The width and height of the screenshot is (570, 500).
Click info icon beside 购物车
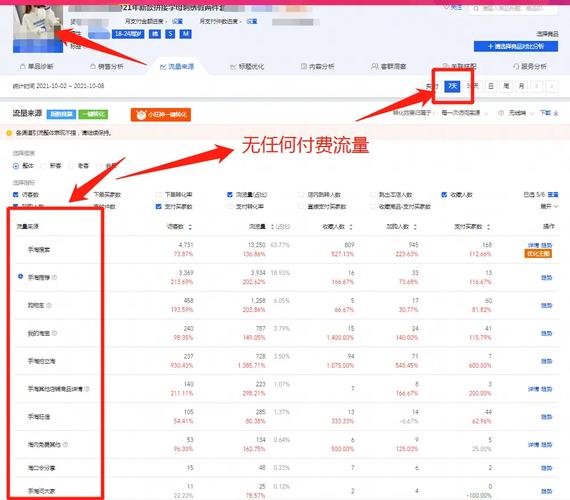pos(49,305)
